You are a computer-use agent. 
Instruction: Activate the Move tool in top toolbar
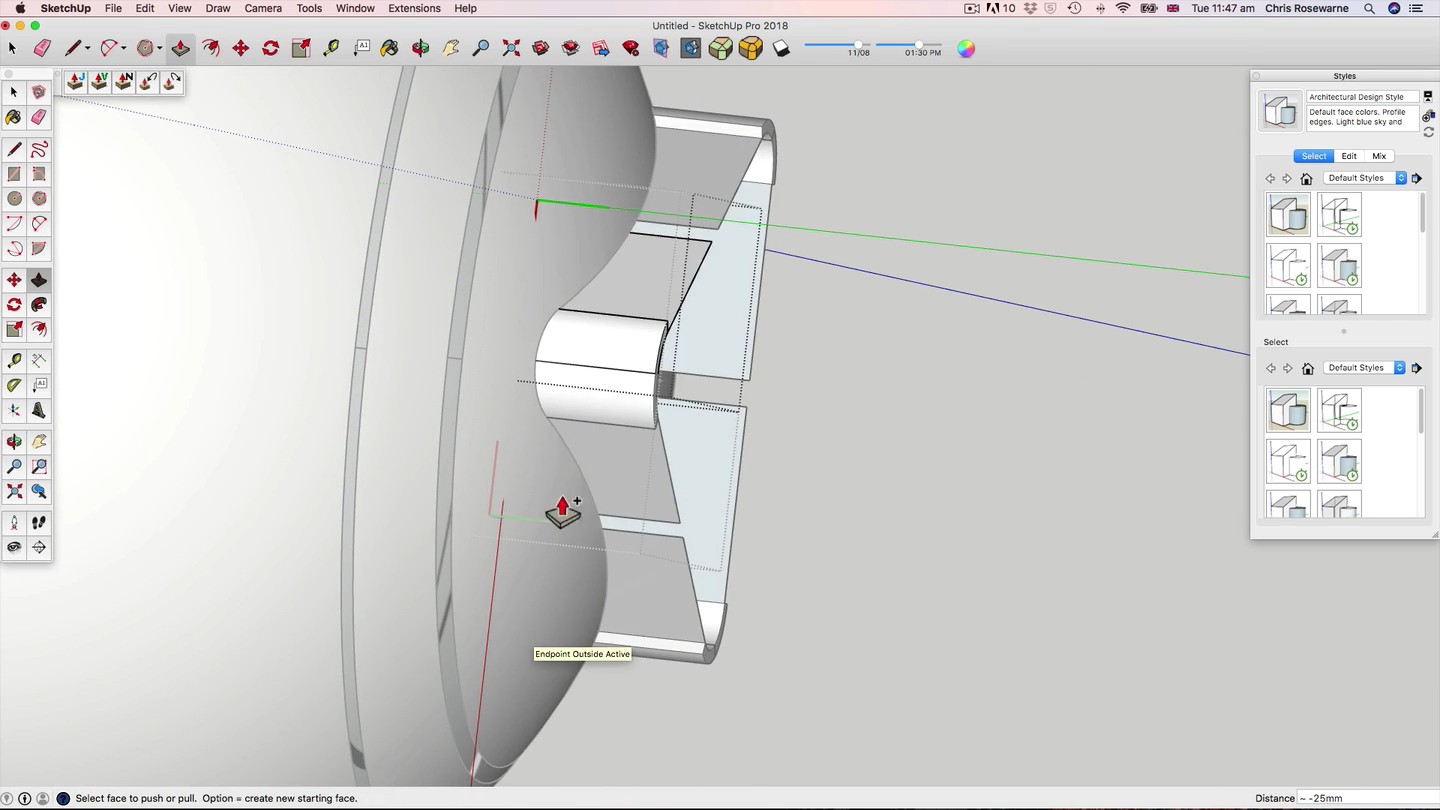pyautogui.click(x=240, y=48)
